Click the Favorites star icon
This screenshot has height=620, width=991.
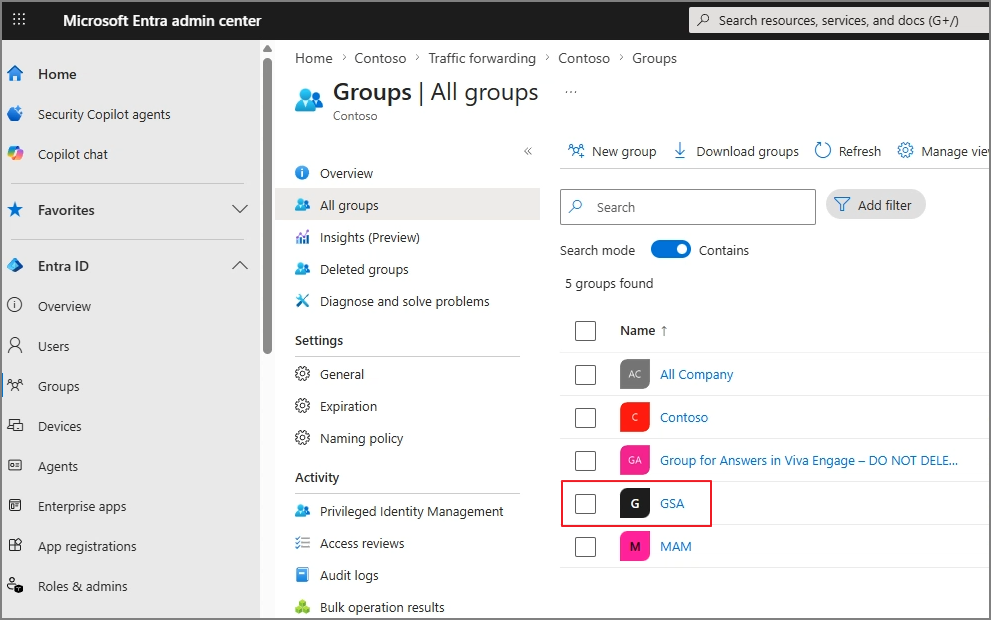(x=15, y=209)
